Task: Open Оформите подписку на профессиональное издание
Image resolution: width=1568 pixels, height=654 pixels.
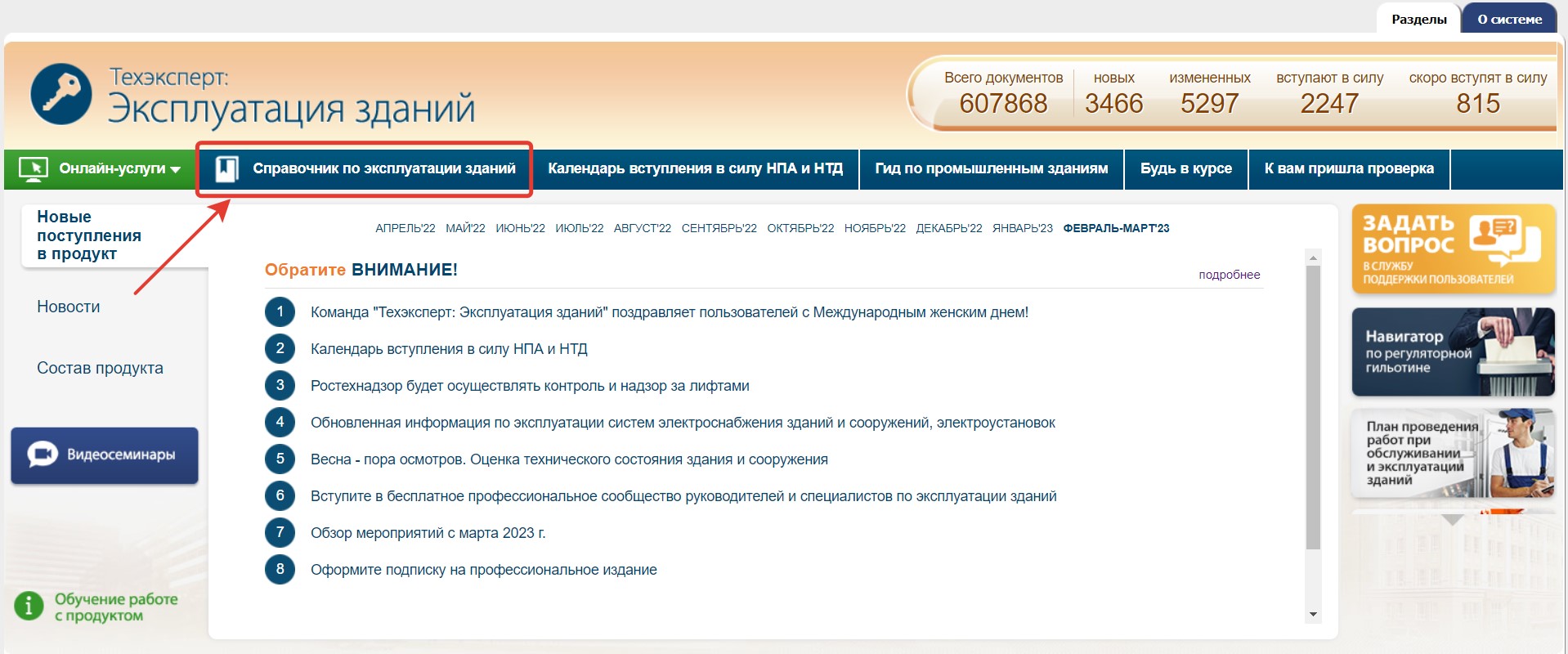Action: tap(483, 570)
